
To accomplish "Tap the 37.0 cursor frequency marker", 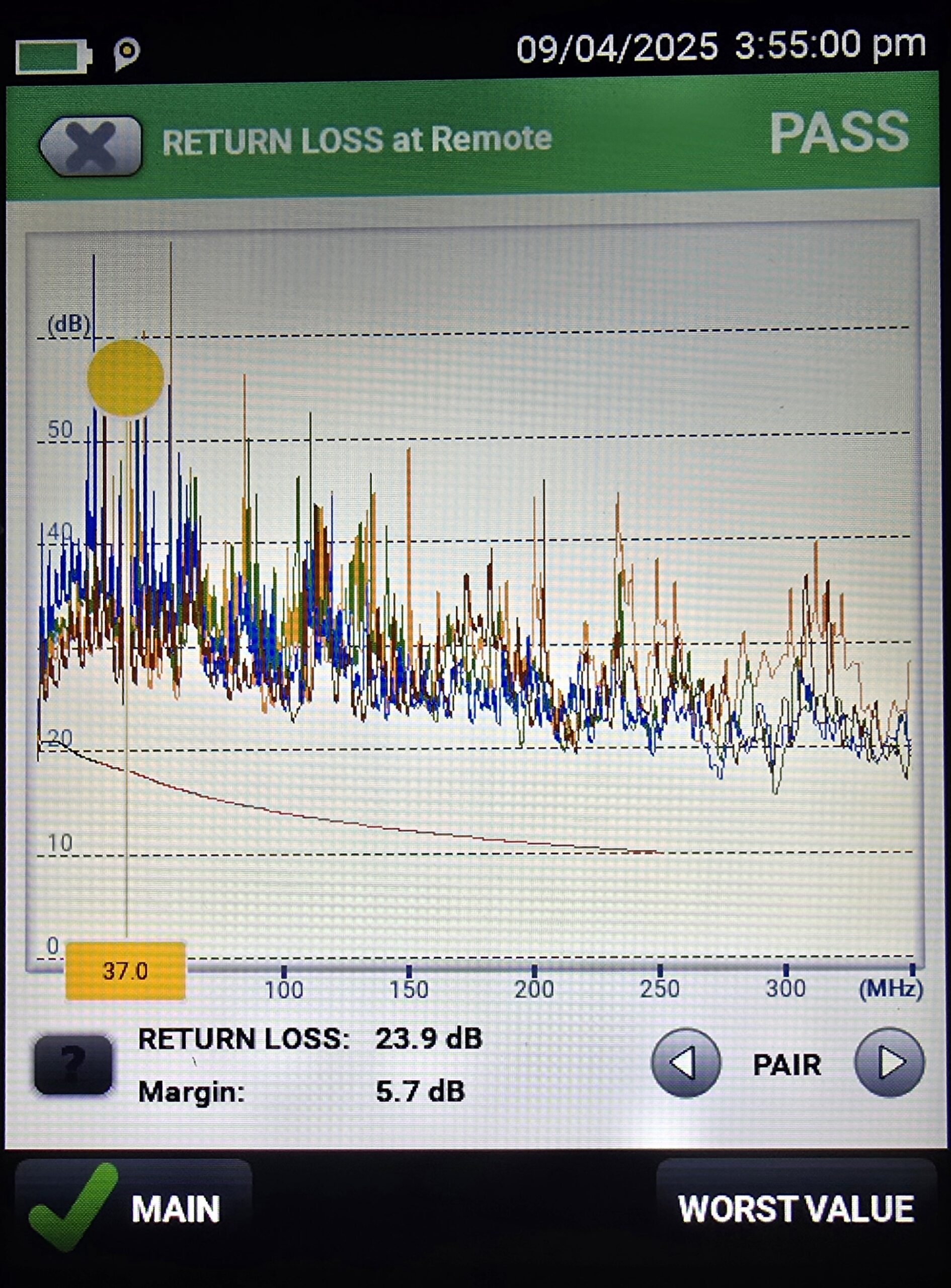I will [x=125, y=971].
